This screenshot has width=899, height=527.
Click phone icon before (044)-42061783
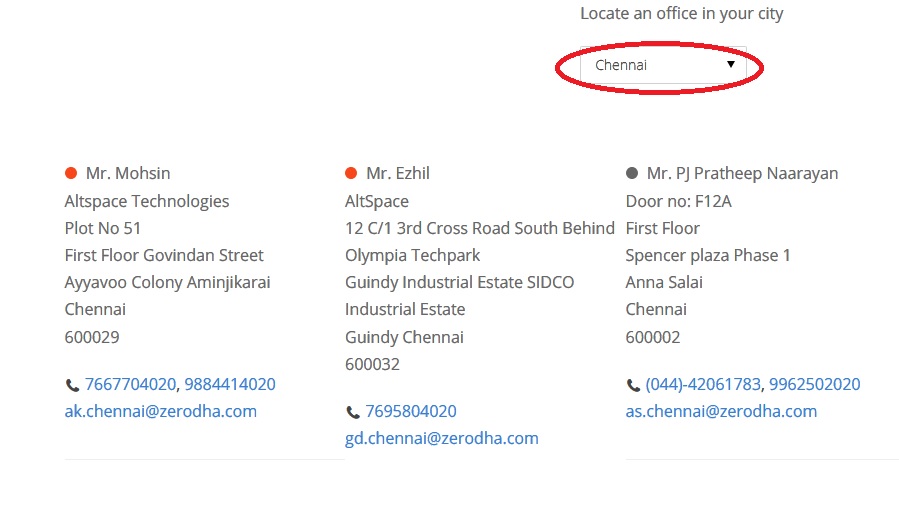[633, 385]
